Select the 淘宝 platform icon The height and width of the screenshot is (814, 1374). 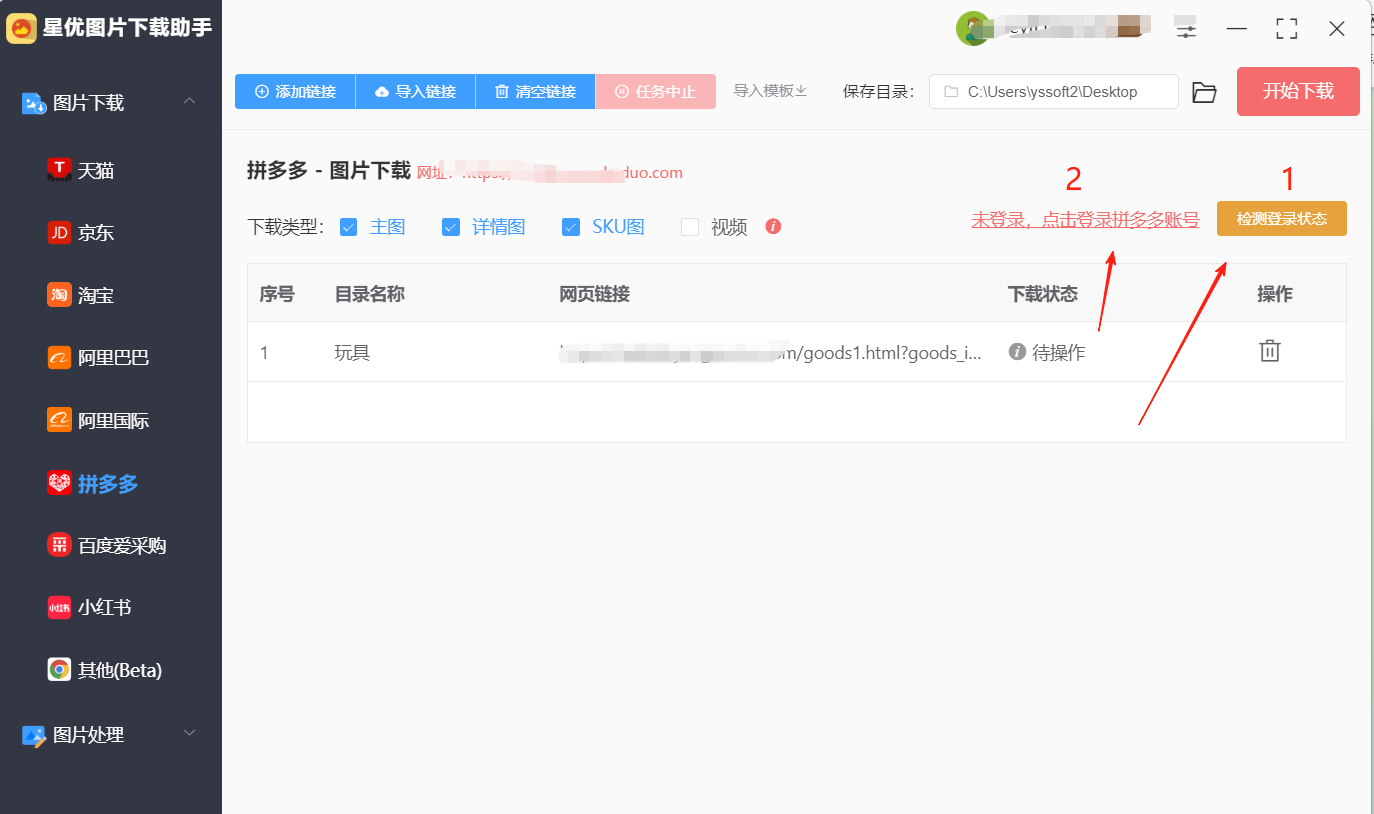click(59, 295)
